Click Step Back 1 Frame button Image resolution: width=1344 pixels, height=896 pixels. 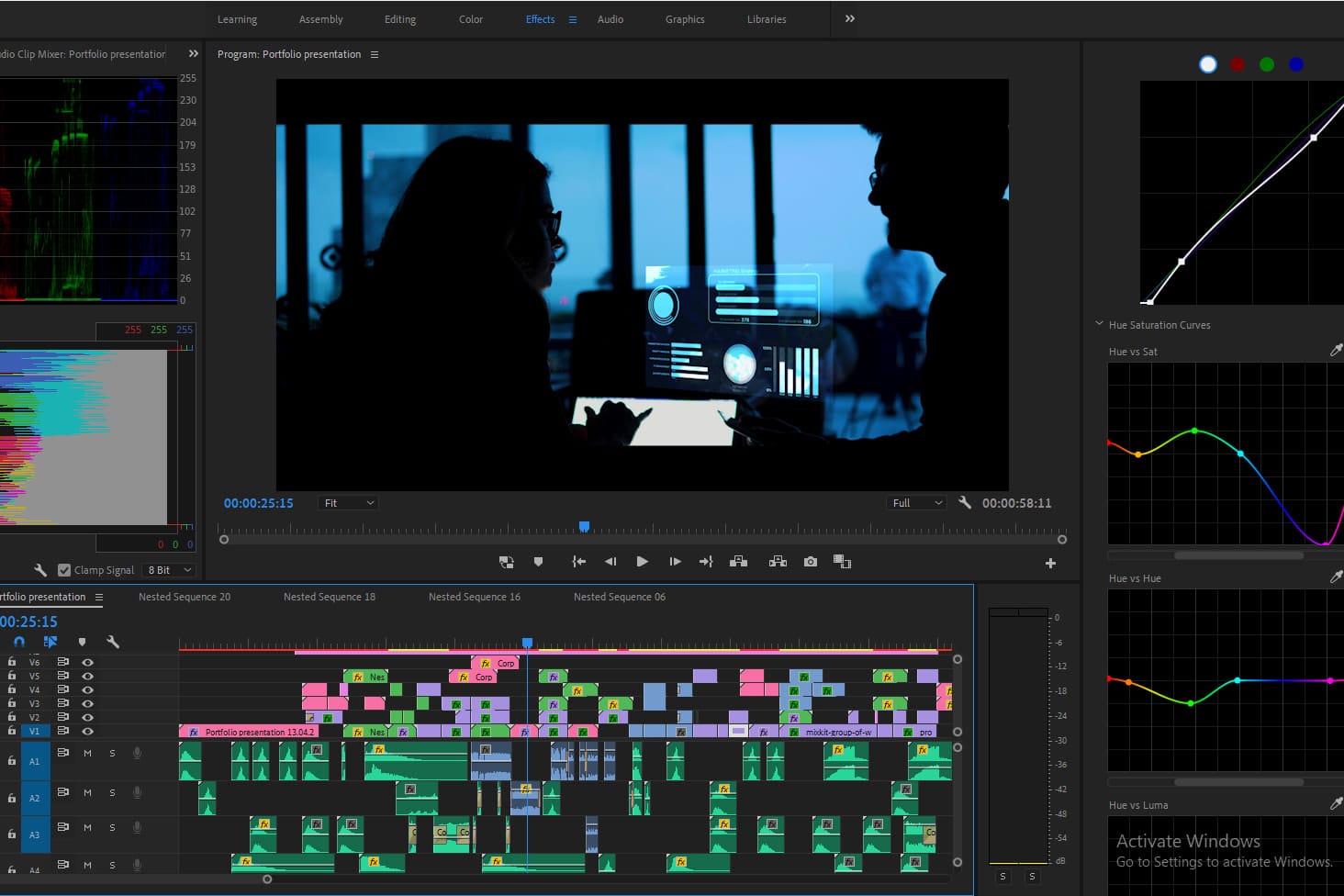point(610,562)
